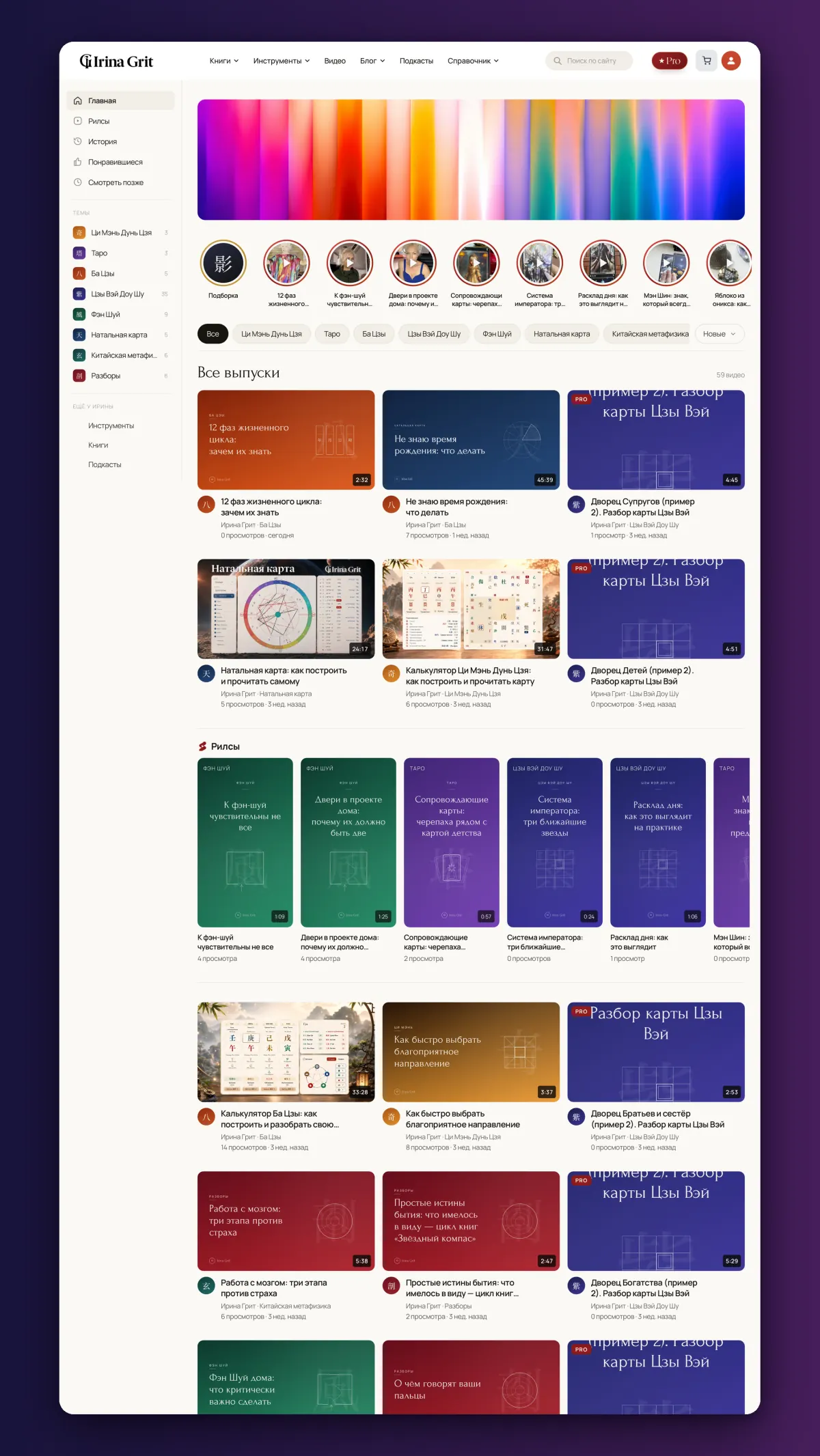Click channel avatar next to Не знаю время рождения

[391, 505]
